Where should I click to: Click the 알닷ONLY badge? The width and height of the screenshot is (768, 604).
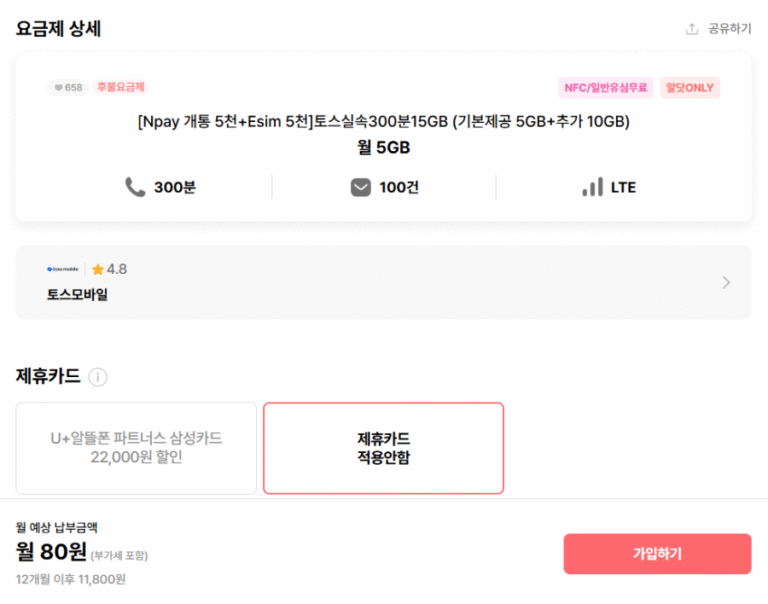(689, 88)
